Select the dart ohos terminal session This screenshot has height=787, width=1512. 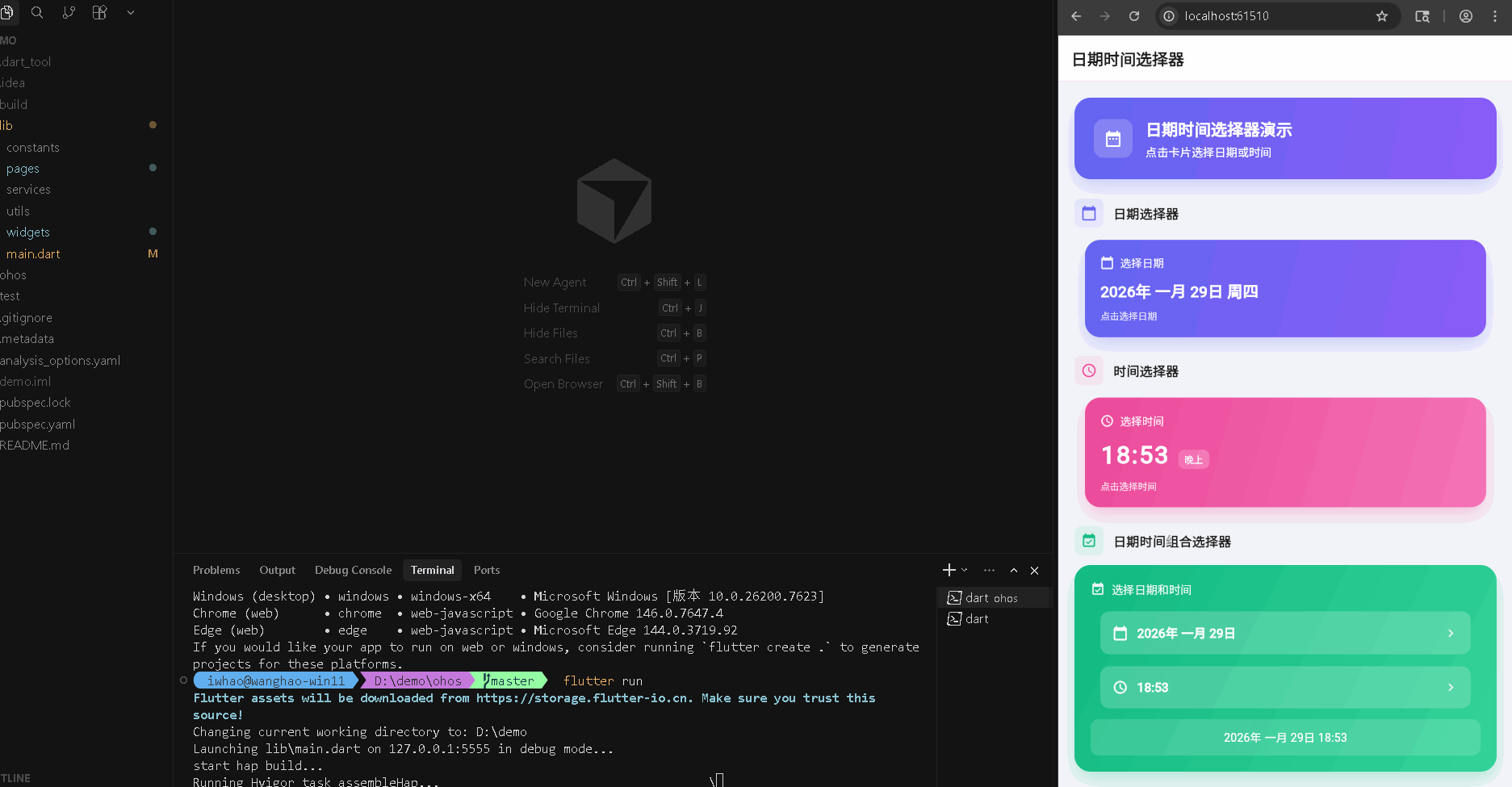pos(993,598)
